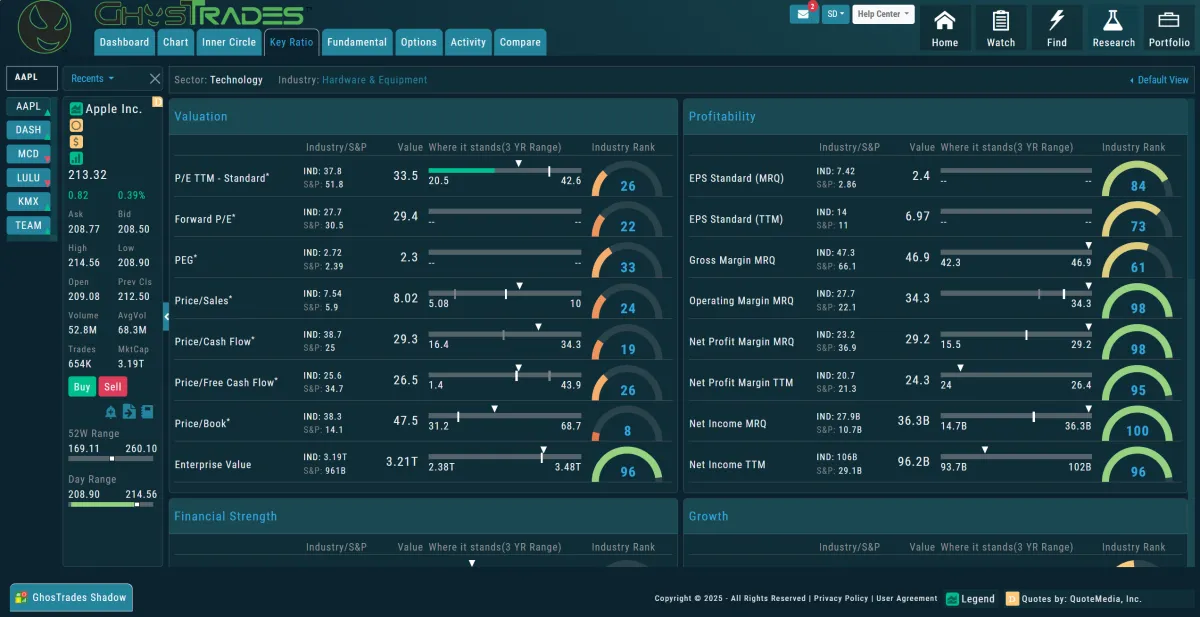Switch to the Chart tab
The image size is (1200, 617).
pyautogui.click(x=176, y=42)
